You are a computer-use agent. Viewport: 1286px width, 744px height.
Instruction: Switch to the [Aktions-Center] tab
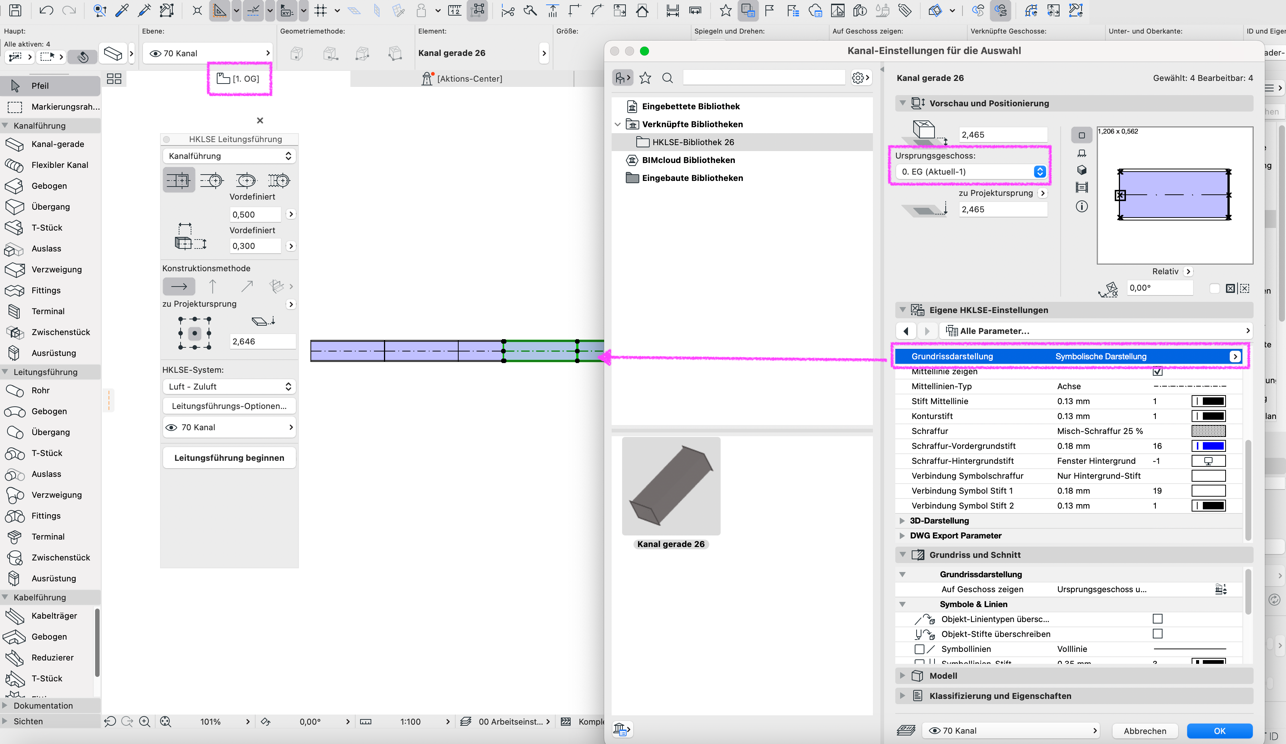point(462,79)
